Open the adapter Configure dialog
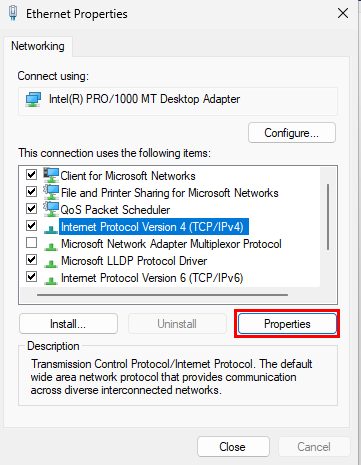Image resolution: width=361 pixels, height=465 pixels. click(x=292, y=133)
